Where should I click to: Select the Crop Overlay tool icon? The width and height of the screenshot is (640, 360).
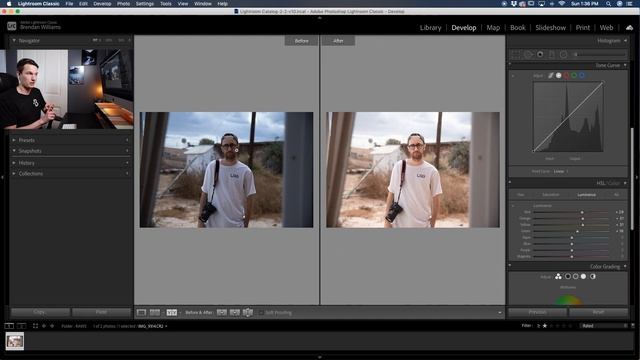point(516,54)
